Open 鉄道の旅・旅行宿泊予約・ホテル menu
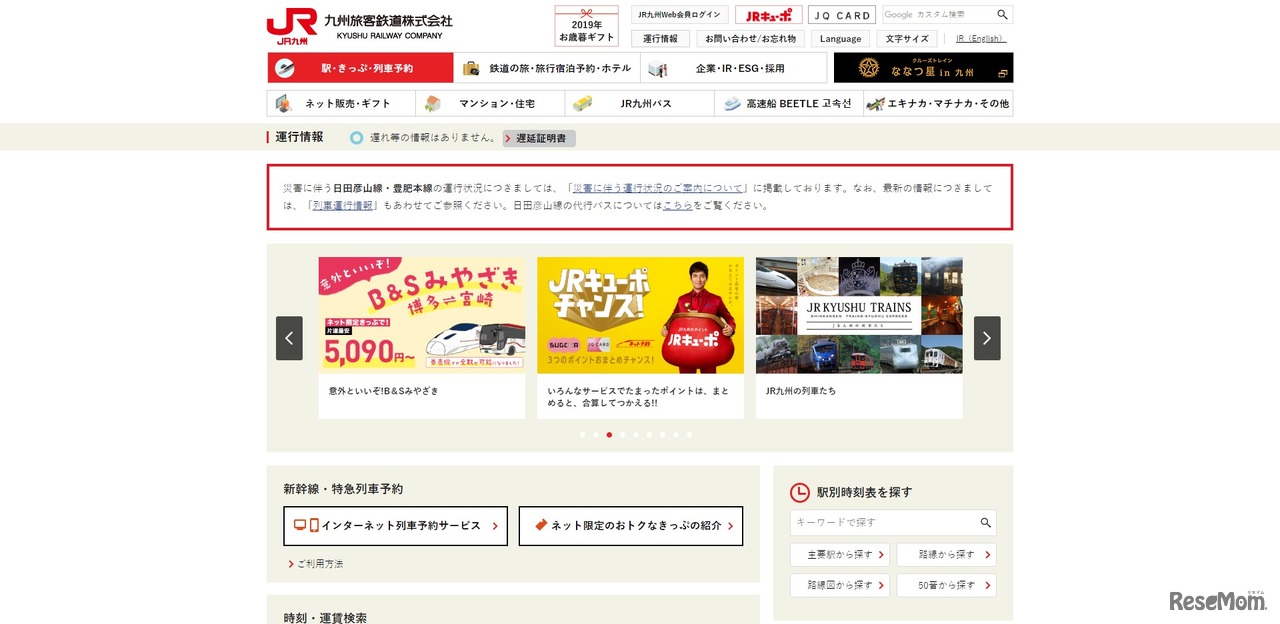The width and height of the screenshot is (1280, 624). [x=547, y=68]
